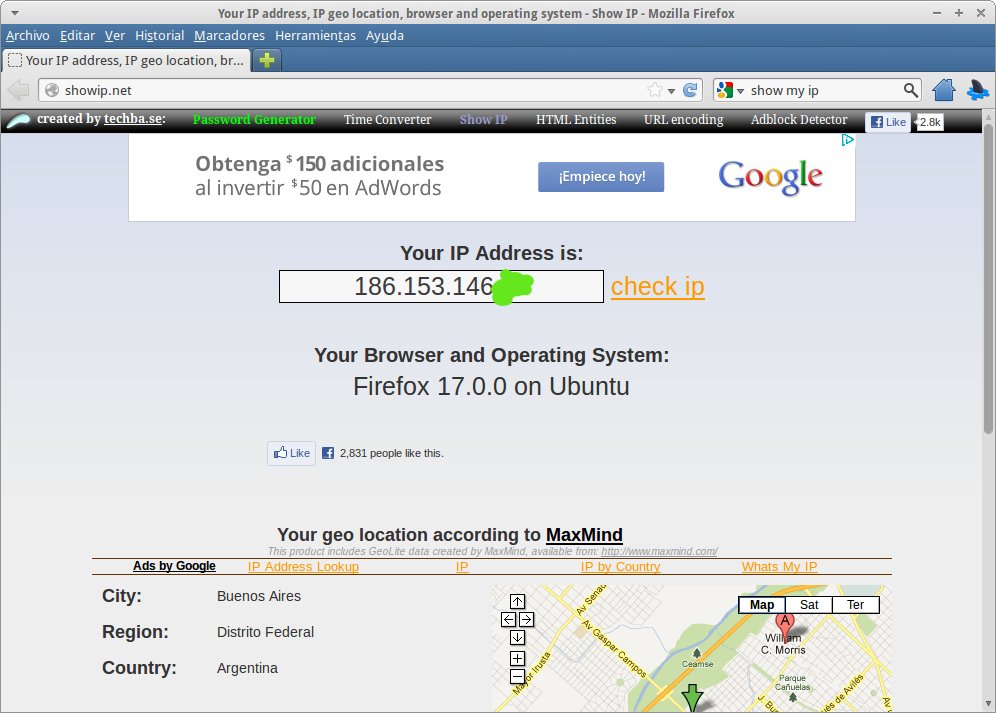Click the Buenos Aires city value
This screenshot has width=996, height=713.
(x=259, y=596)
